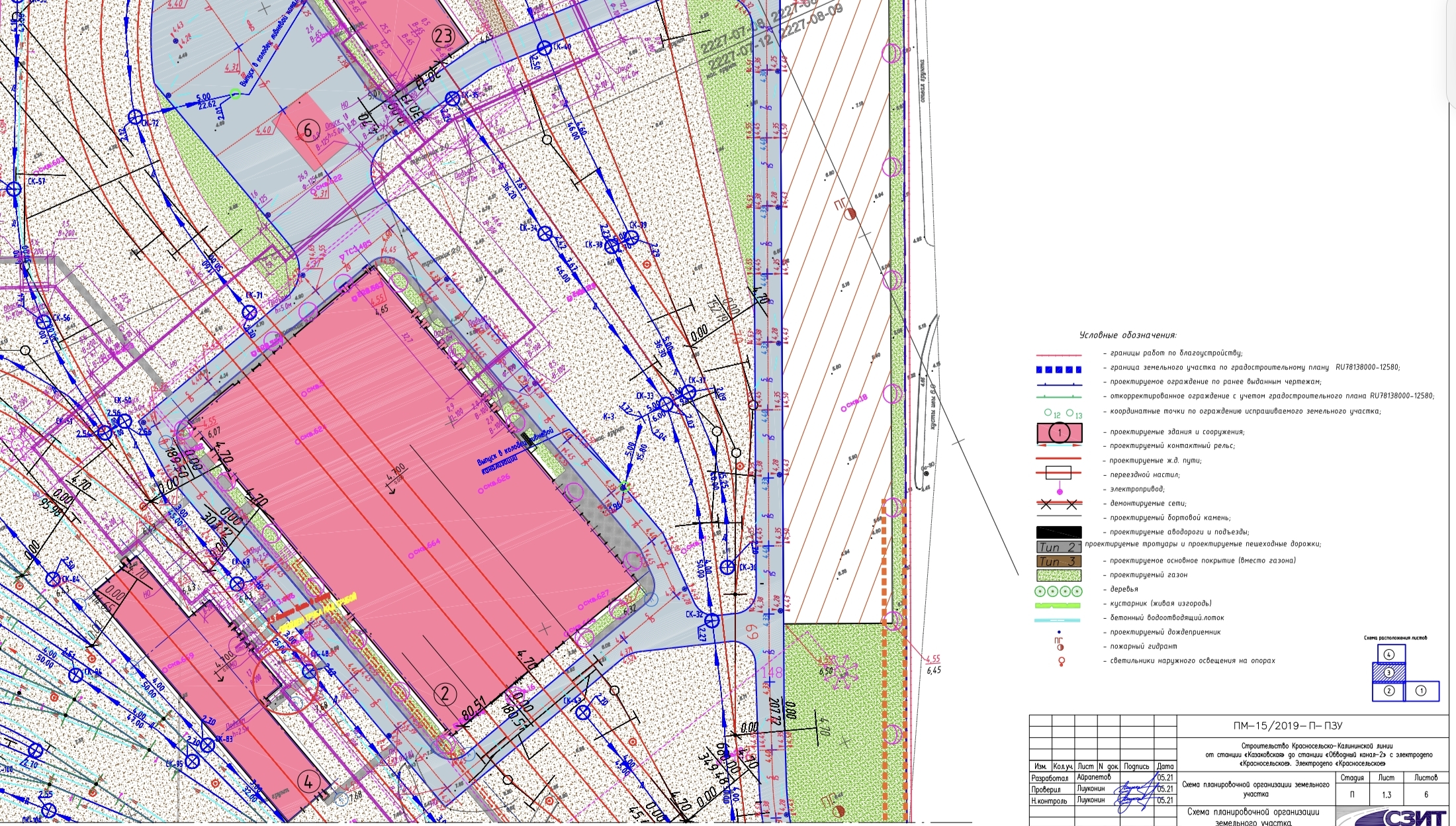Click the circled building number 2 label
1456x826 pixels.
(x=445, y=694)
